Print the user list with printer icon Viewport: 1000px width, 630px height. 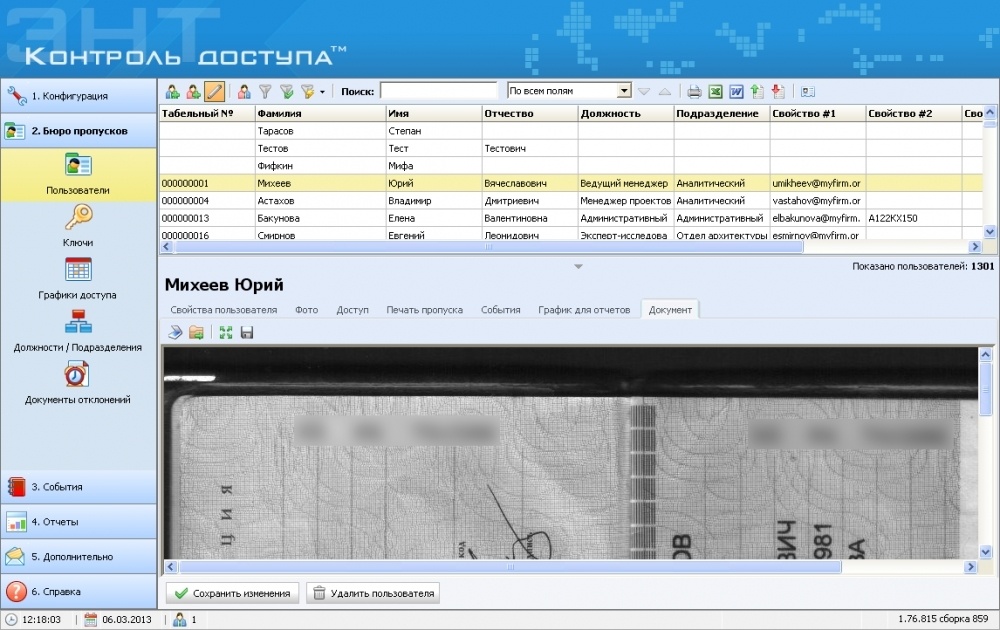(694, 92)
